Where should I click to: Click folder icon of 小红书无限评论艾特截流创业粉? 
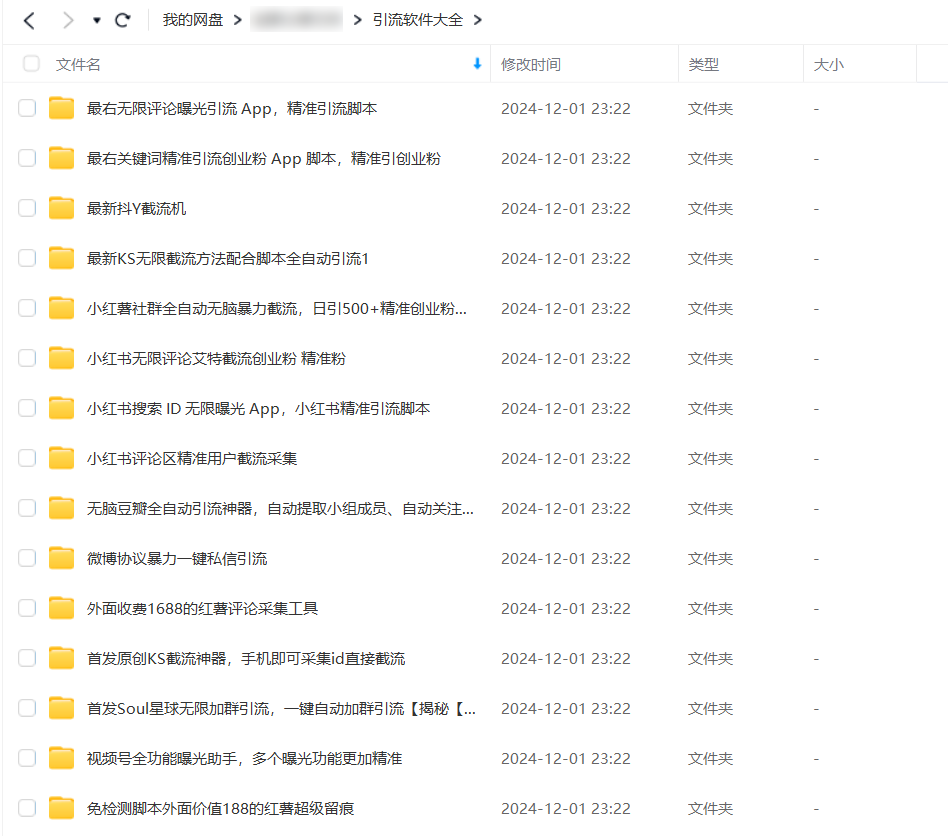click(x=61, y=358)
